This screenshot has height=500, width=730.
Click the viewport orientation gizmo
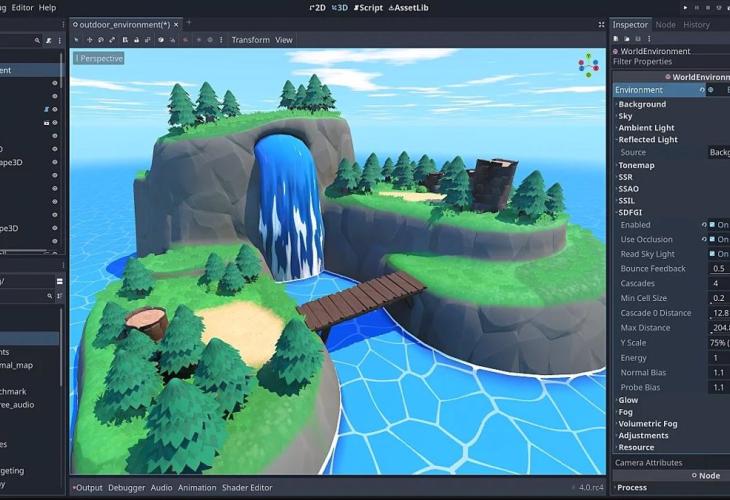coord(587,66)
